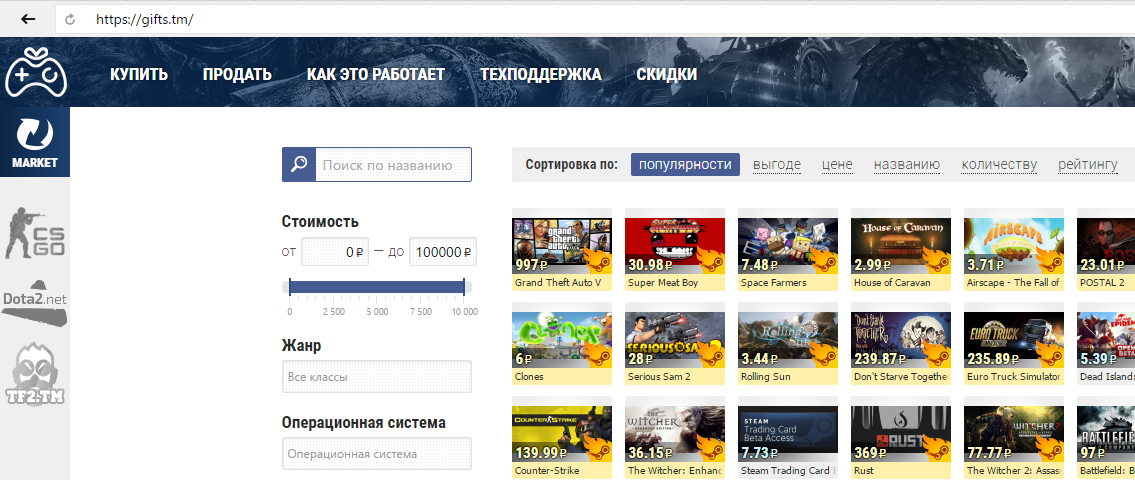Sort by цене

tap(837, 165)
